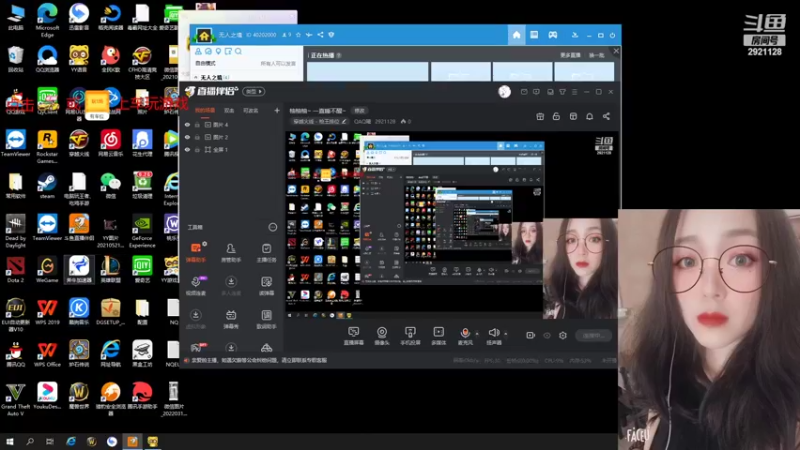
Task: Open the video co-streaming tool with purple badge
Action: tap(196, 285)
